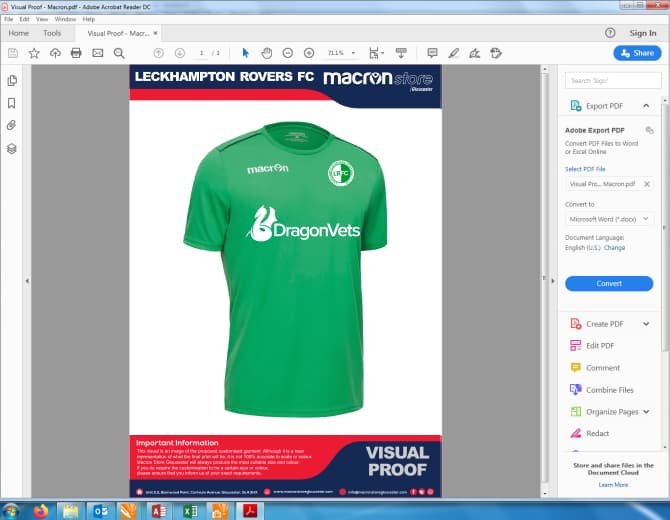Open the Fill and Sign tool

[475, 53]
